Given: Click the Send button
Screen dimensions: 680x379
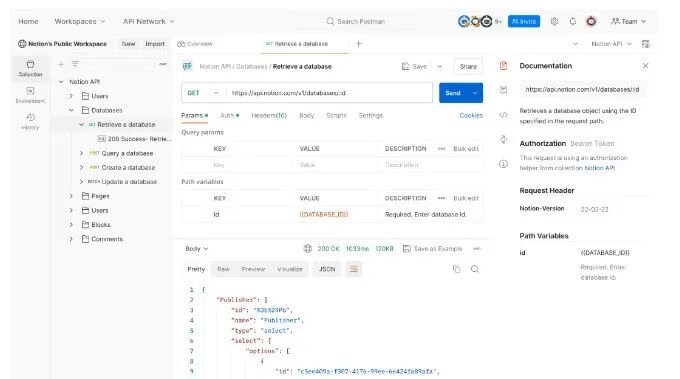Looking at the screenshot, I should click(x=453, y=93).
